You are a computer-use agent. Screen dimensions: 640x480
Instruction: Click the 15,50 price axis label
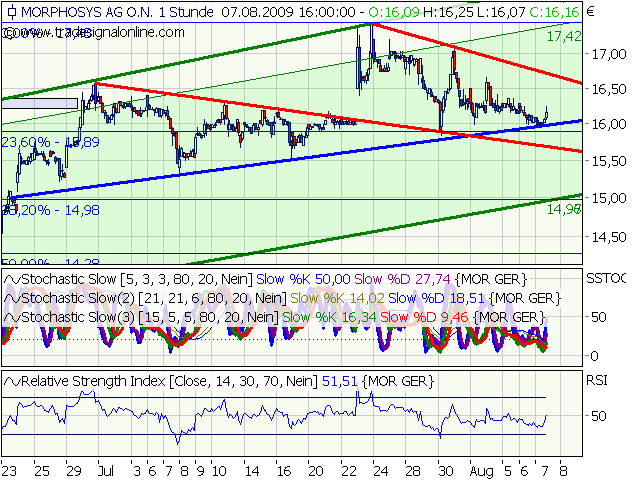point(609,161)
